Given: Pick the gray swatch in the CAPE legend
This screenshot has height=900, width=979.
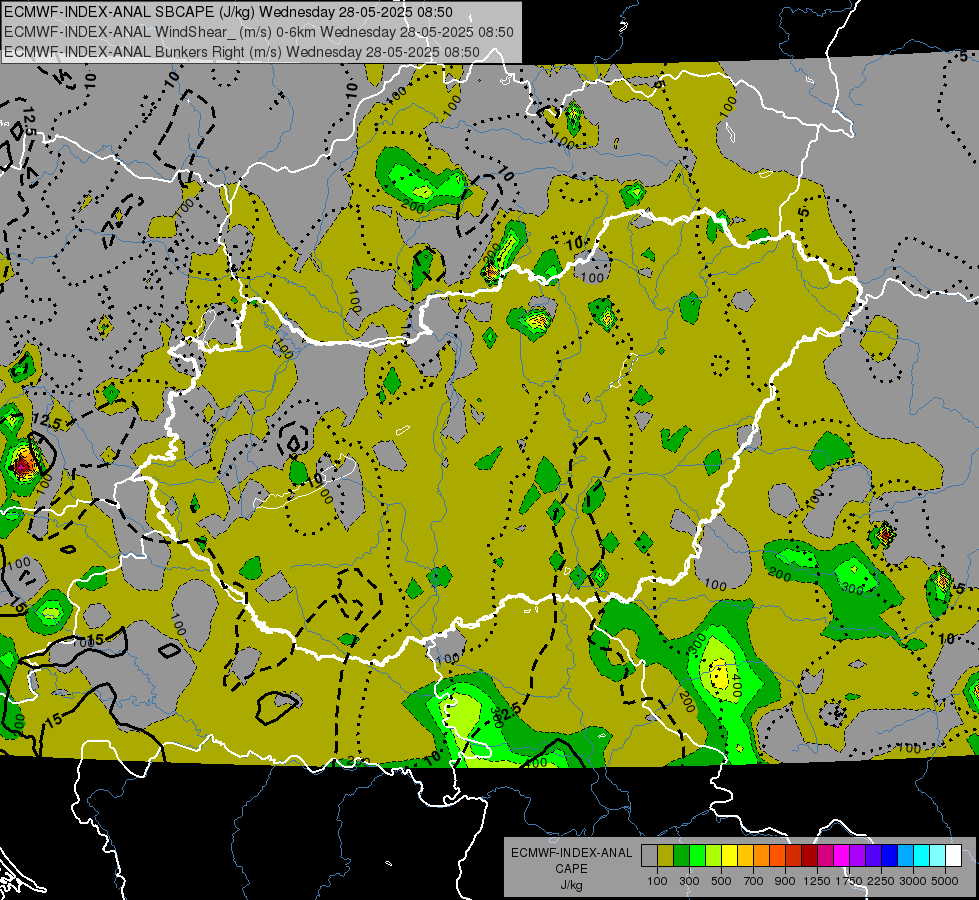Looking at the screenshot, I should [x=649, y=856].
